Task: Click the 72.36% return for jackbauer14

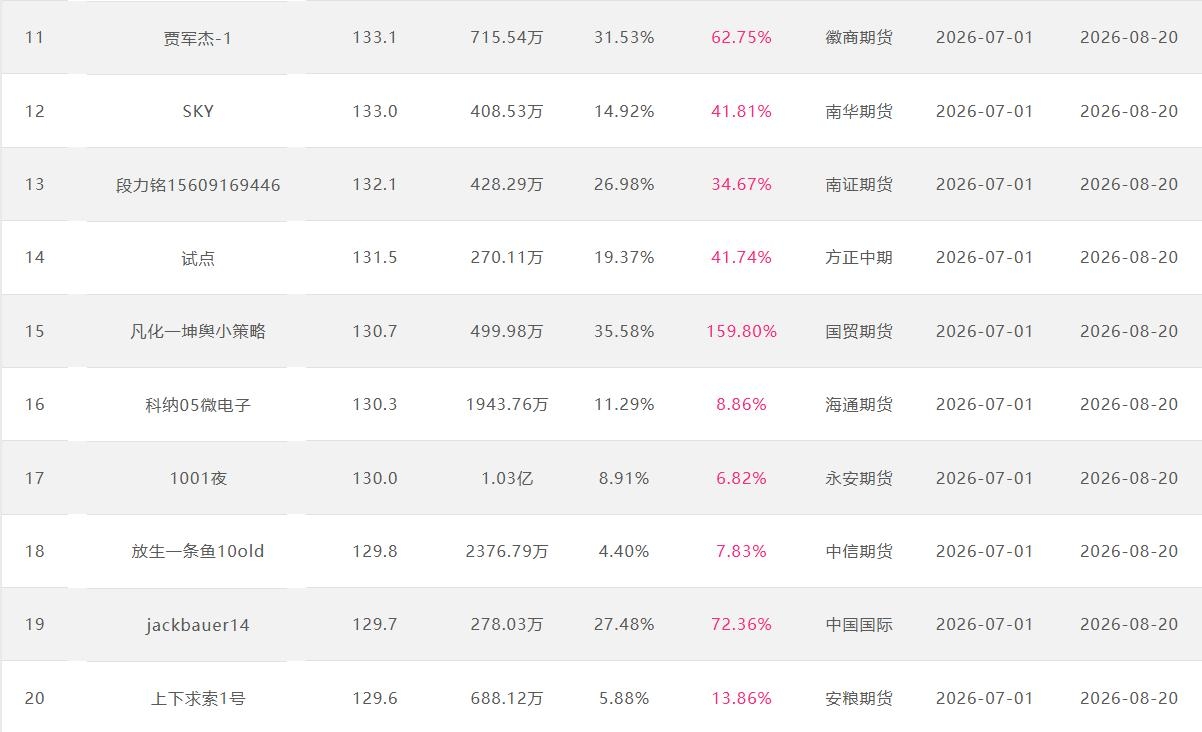Action: [741, 625]
